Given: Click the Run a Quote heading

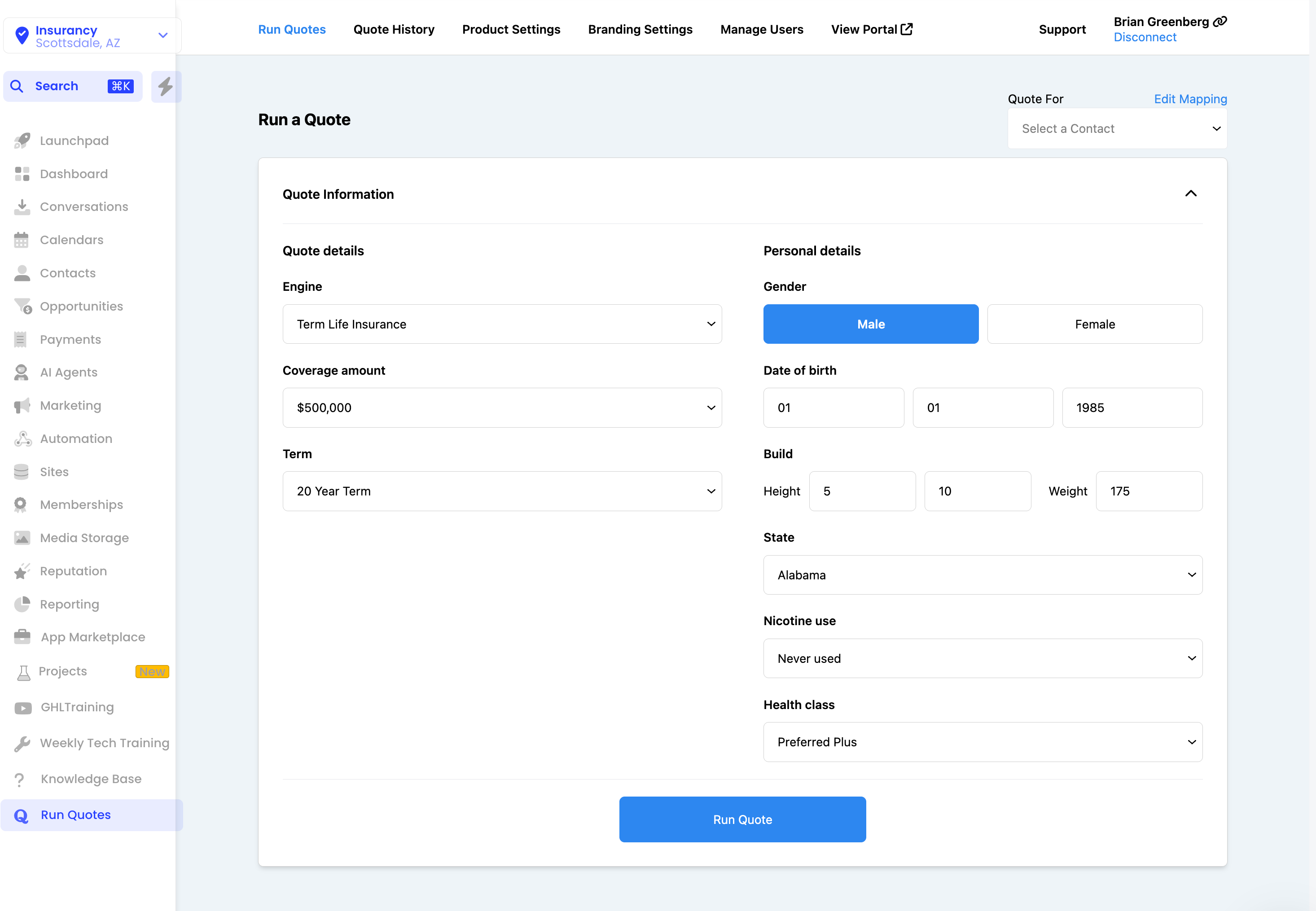Looking at the screenshot, I should [x=304, y=120].
